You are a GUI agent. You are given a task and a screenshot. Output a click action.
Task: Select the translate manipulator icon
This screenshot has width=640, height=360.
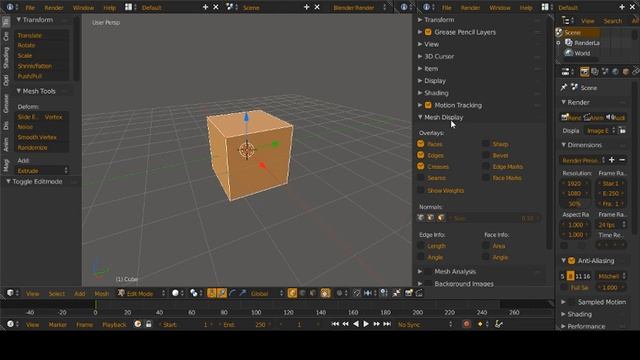222,293
